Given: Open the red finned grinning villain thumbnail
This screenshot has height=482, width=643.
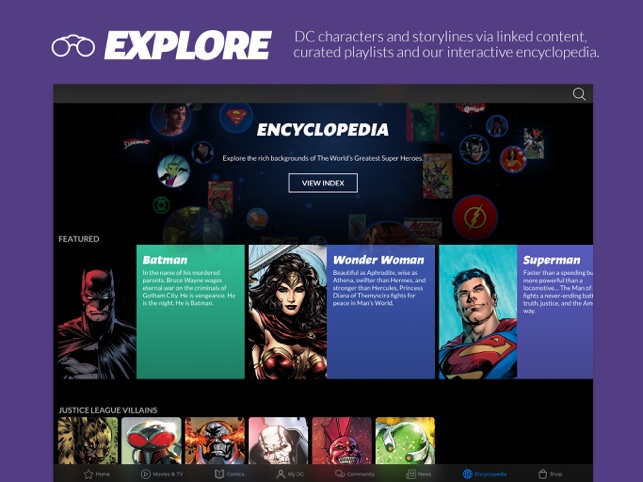Looking at the screenshot, I should (x=342, y=441).
